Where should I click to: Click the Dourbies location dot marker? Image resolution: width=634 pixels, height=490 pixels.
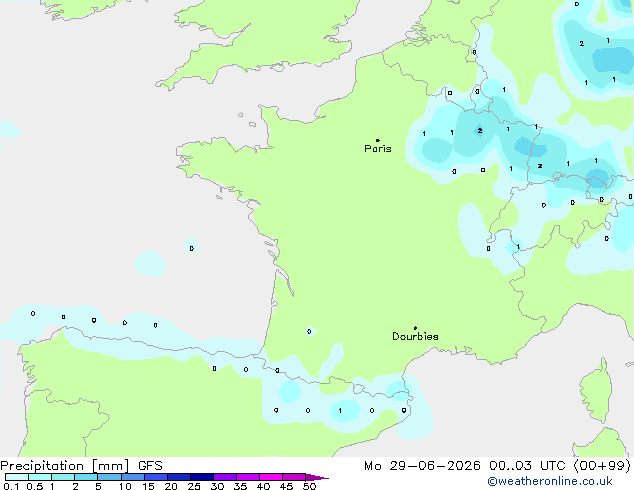[x=415, y=328]
